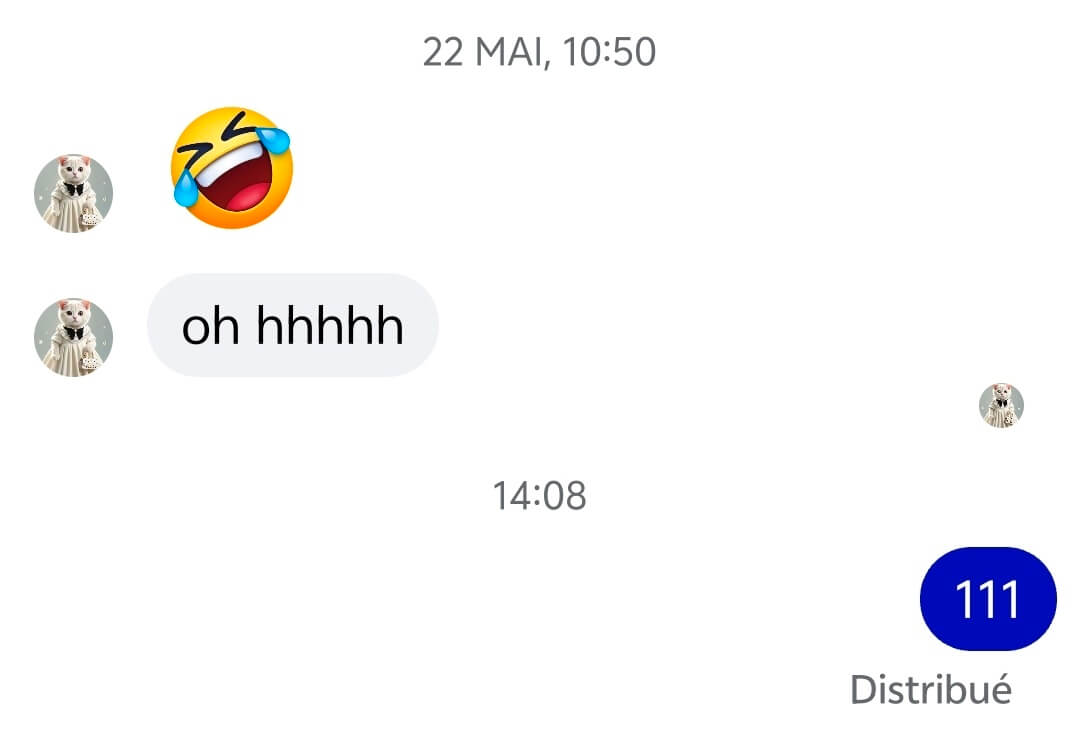Open the cat avatar next to "oh hhhhh"
The height and width of the screenshot is (753, 1080).
click(x=73, y=337)
